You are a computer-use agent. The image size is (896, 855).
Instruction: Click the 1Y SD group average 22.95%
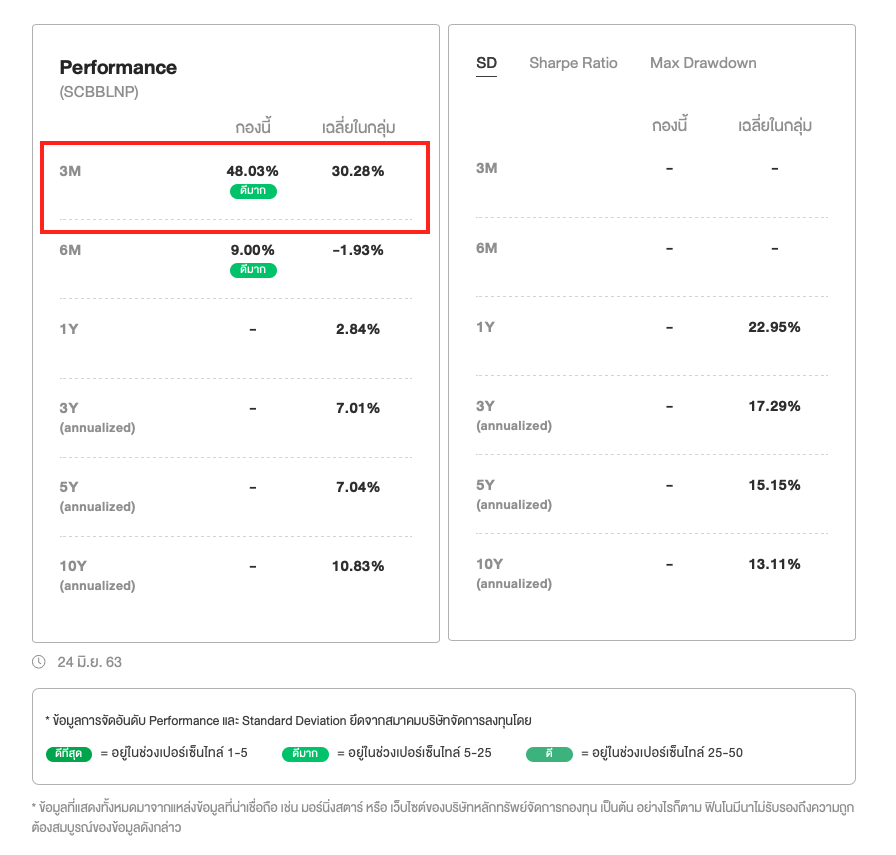774,327
